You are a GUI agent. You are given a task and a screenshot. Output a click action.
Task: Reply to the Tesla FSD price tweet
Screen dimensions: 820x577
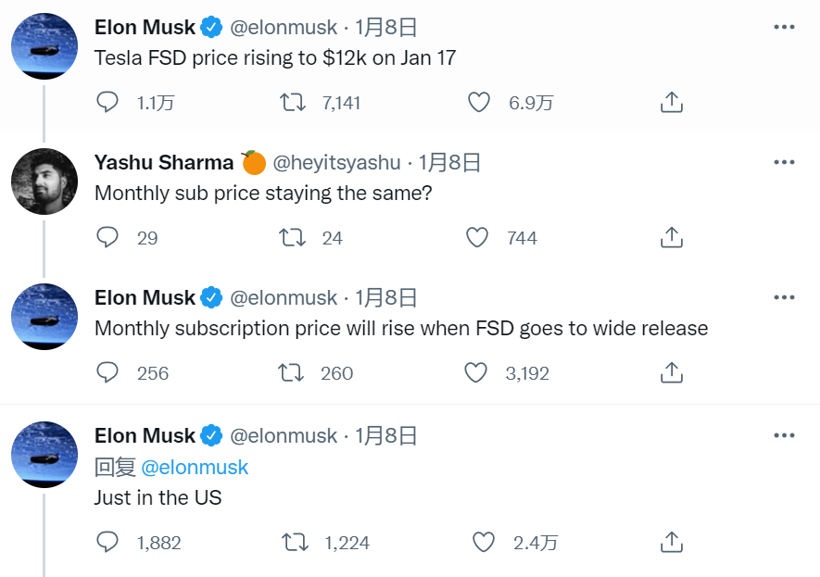107,102
